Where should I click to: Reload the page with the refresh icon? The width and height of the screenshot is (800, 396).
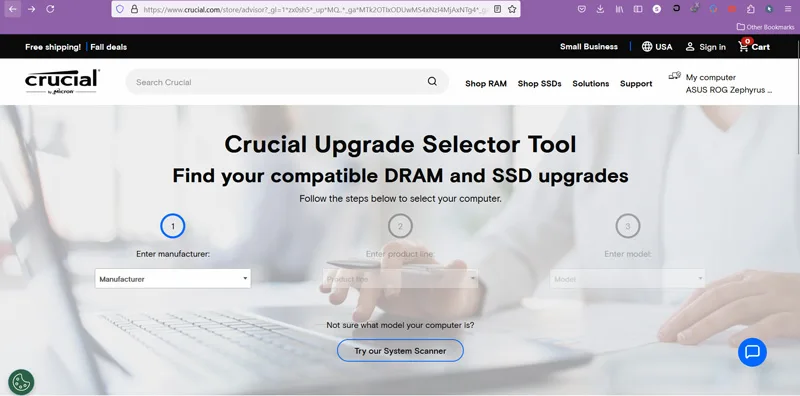(x=50, y=9)
